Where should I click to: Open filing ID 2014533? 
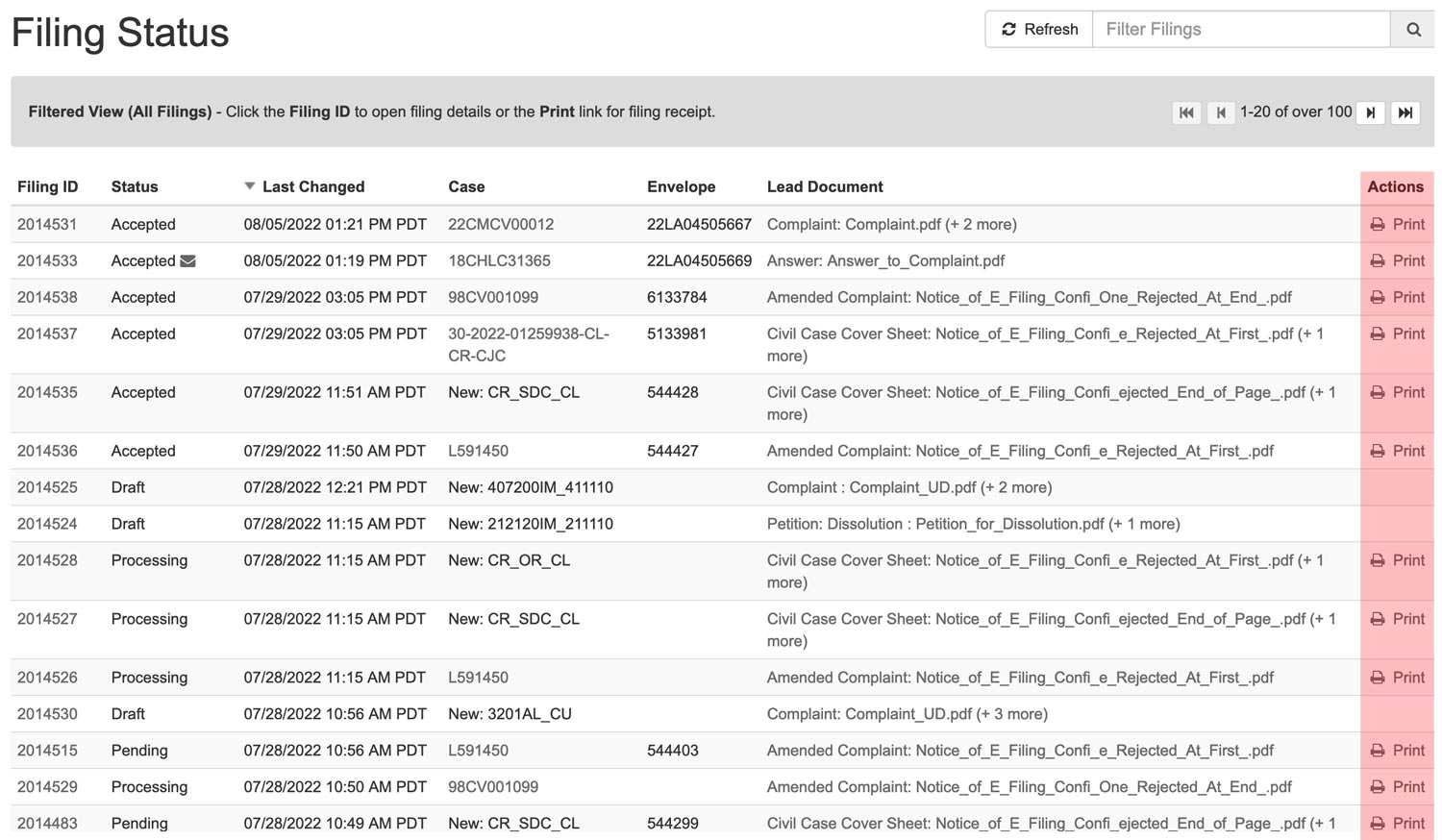coord(47,260)
